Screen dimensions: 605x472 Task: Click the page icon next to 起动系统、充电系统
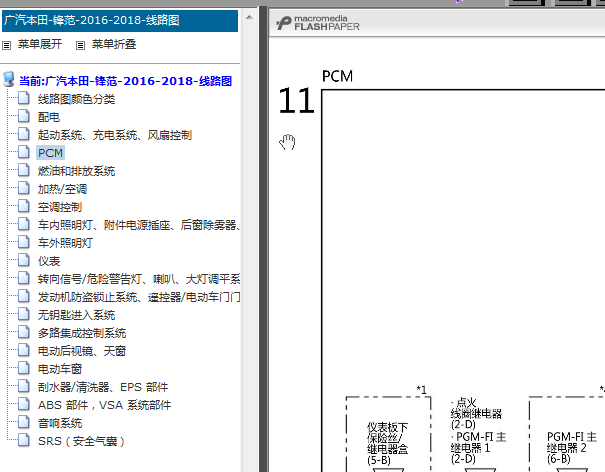(x=24, y=134)
